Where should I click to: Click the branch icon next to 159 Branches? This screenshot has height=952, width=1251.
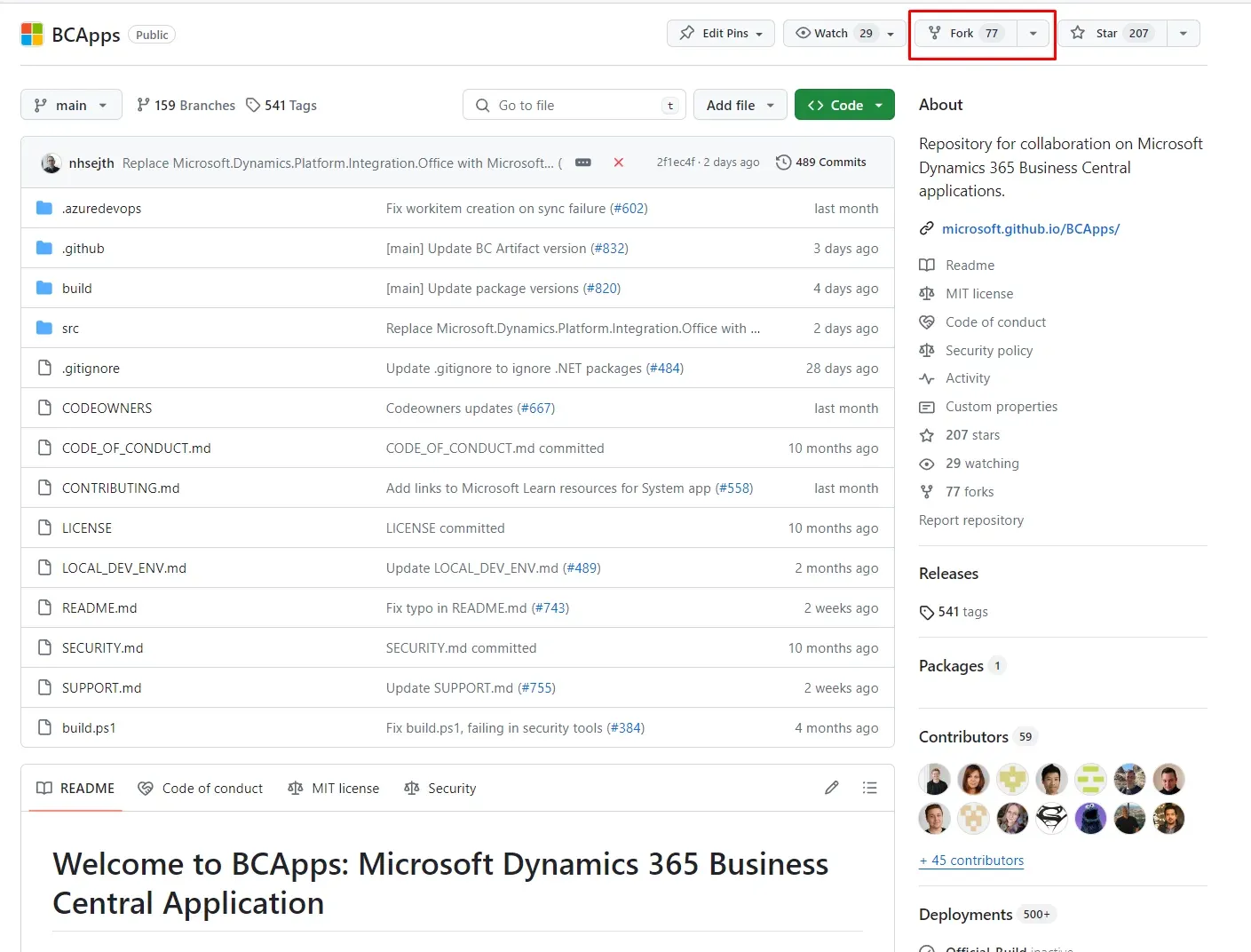point(143,105)
